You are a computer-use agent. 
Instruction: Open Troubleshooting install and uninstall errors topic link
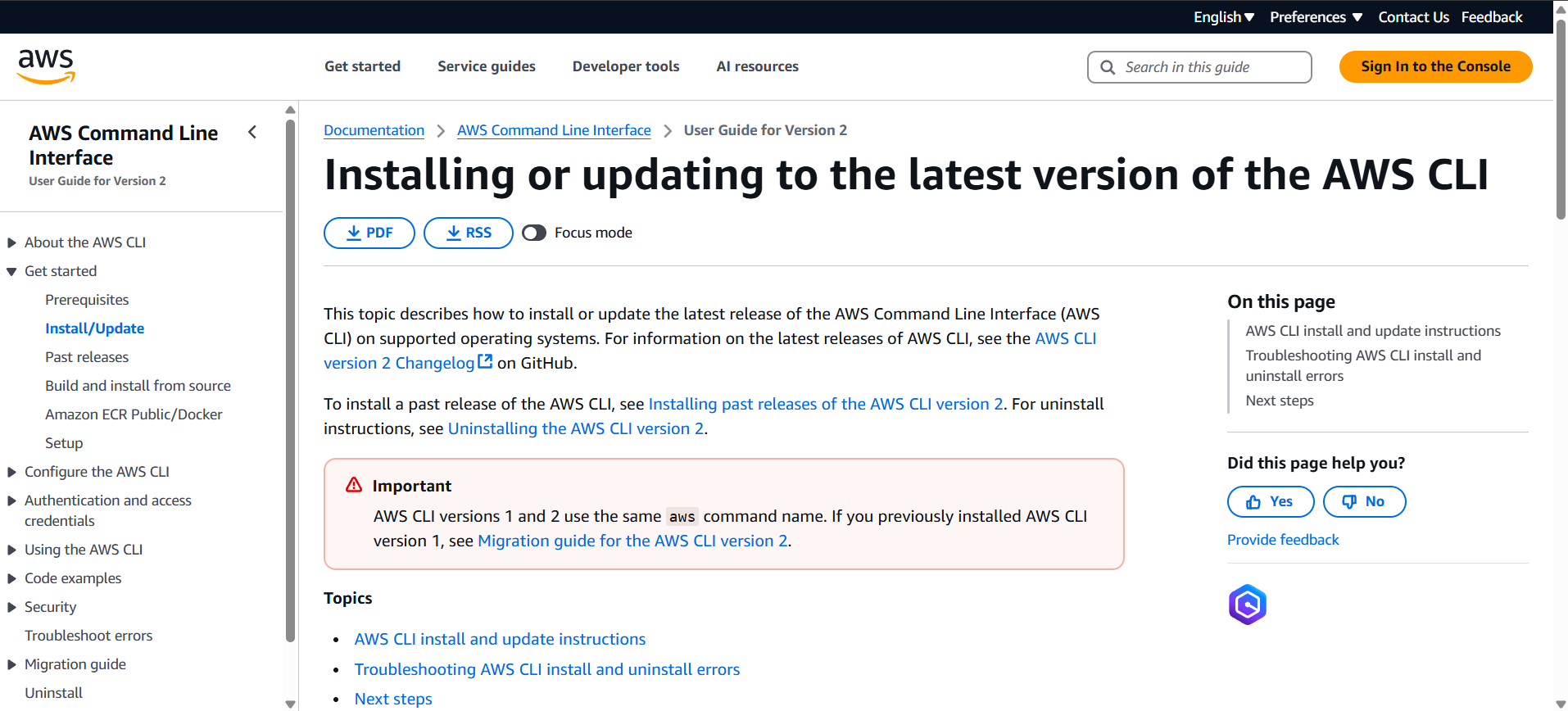tap(546, 669)
